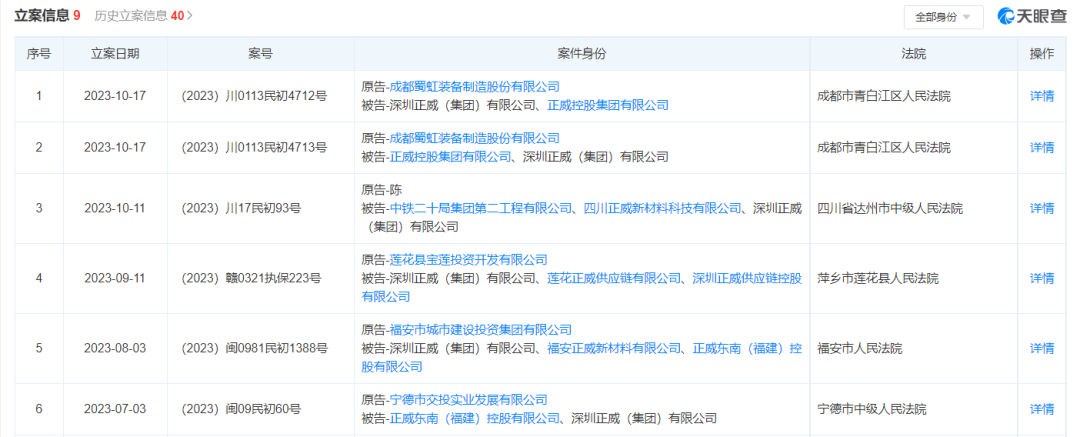Open 详情 for case 川17民初93号
Screen dimensions: 1080x437
pyautogui.click(x=1041, y=208)
